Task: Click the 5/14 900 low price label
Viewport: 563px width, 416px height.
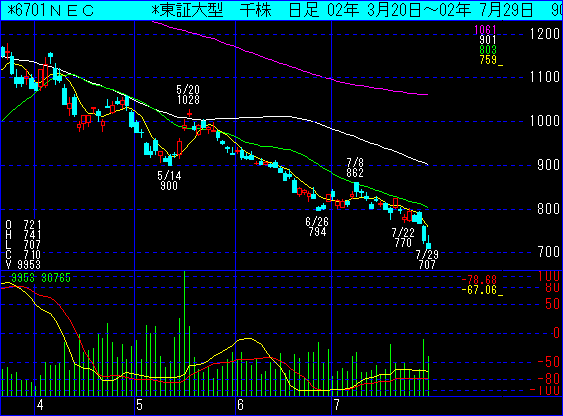Action: point(169,181)
